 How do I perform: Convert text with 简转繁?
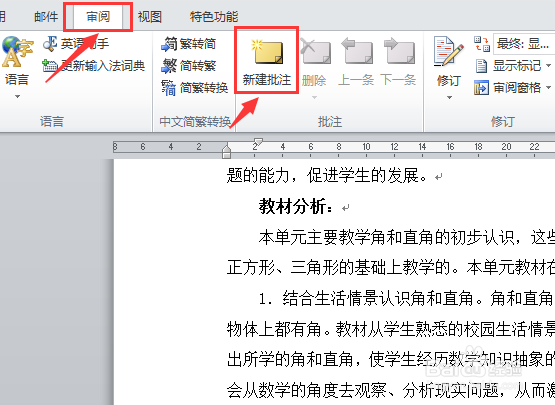pos(189,65)
